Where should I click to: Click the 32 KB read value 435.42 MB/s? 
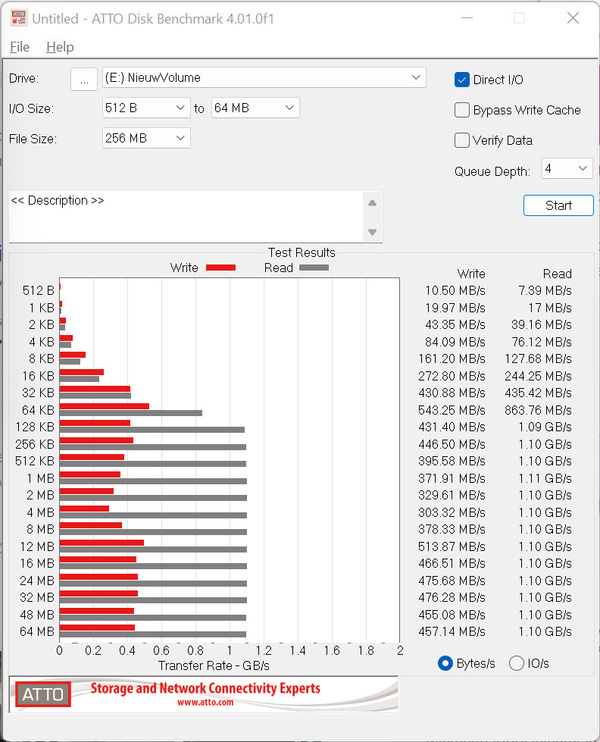538,393
